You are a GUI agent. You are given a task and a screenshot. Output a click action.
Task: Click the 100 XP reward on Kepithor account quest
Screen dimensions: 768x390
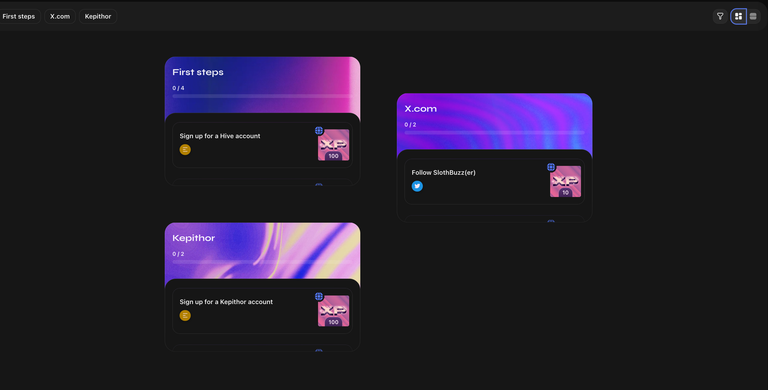pos(334,311)
